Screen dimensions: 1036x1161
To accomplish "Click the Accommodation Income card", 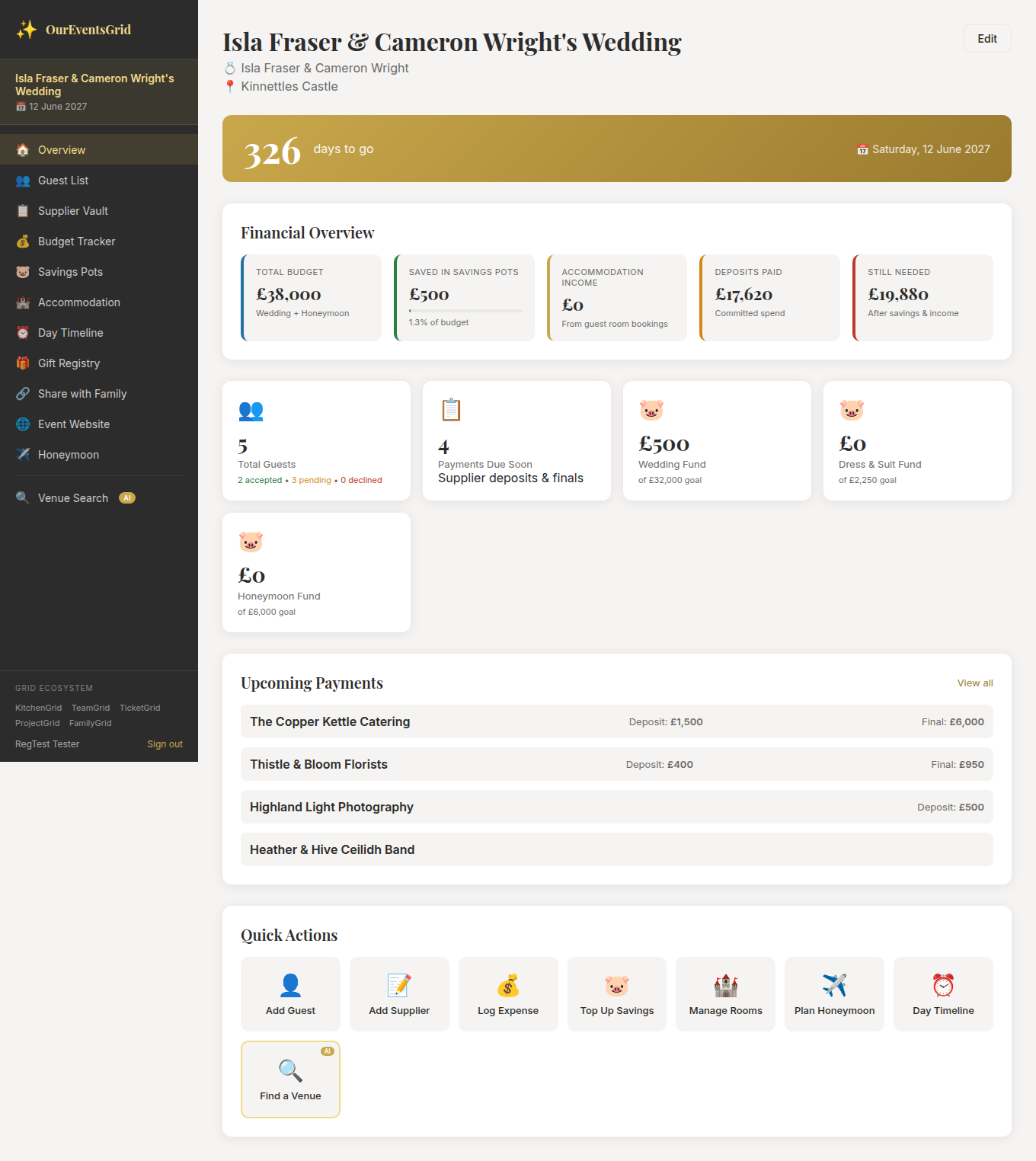I will click(617, 298).
